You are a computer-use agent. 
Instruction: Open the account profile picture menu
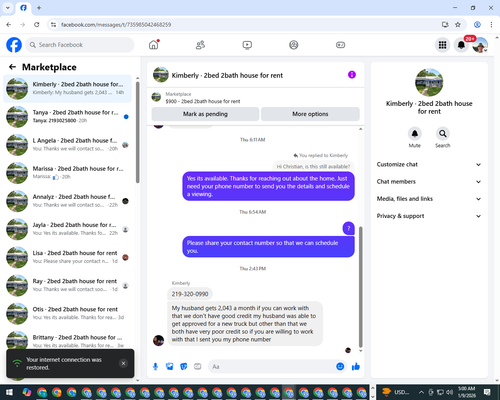point(480,45)
